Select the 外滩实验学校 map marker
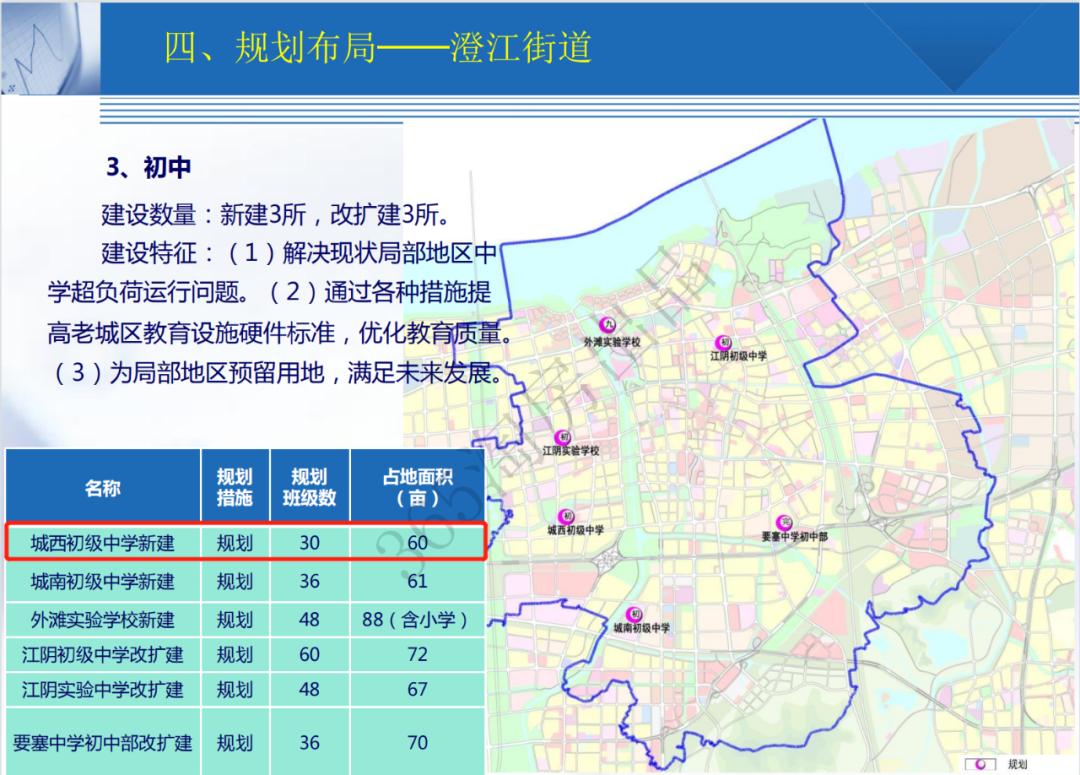The height and width of the screenshot is (775, 1080). click(x=608, y=323)
